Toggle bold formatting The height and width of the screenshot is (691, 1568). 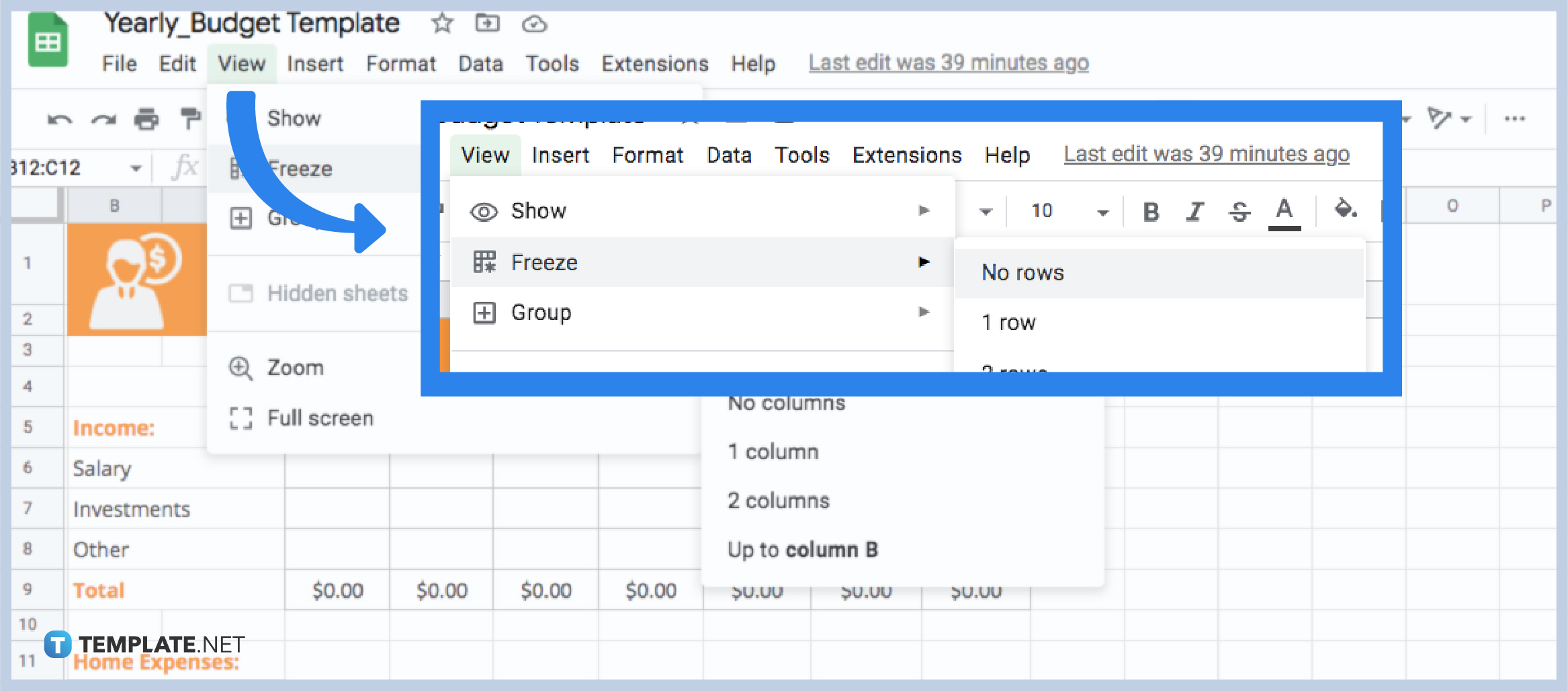tap(1150, 210)
